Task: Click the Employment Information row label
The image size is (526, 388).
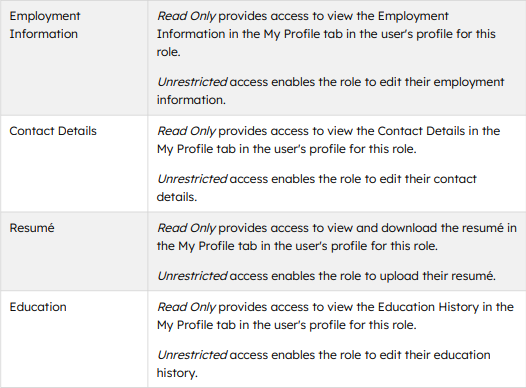Action: click(45, 25)
